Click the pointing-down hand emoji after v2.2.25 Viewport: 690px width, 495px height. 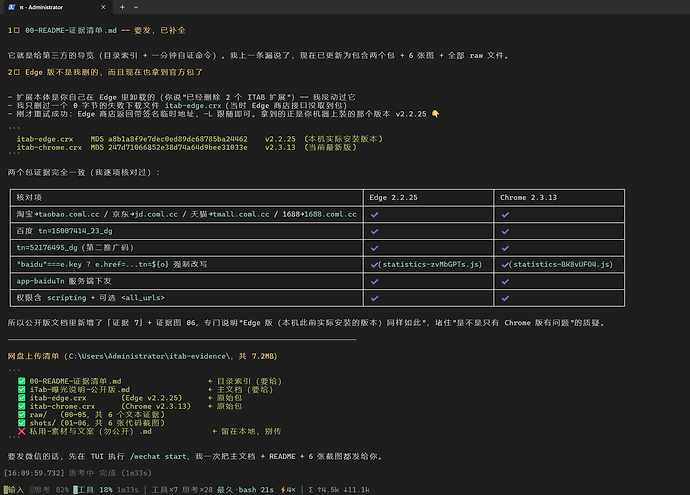coord(435,114)
